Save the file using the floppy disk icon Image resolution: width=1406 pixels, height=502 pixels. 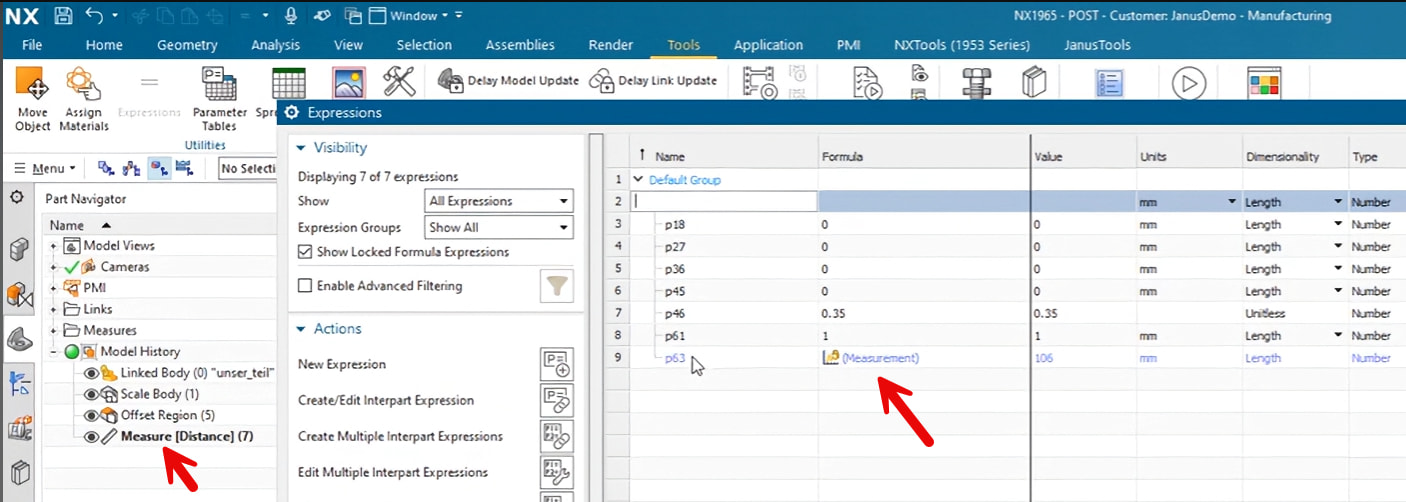[x=63, y=16]
